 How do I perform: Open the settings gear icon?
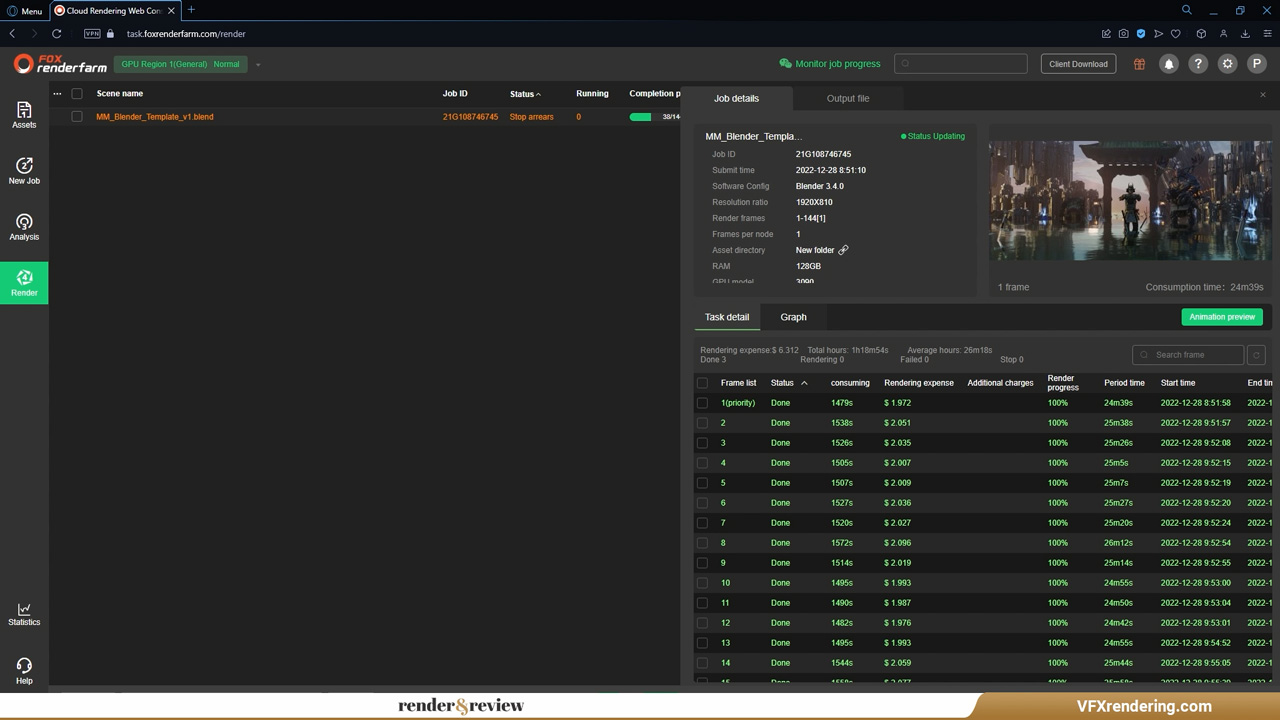click(1227, 64)
